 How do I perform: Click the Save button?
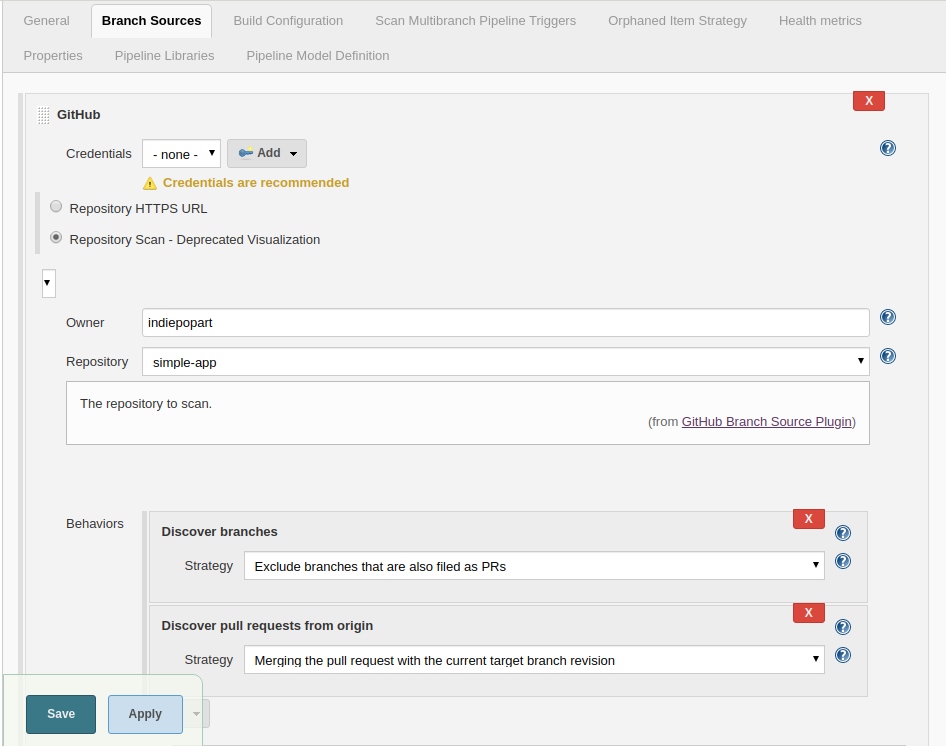61,714
